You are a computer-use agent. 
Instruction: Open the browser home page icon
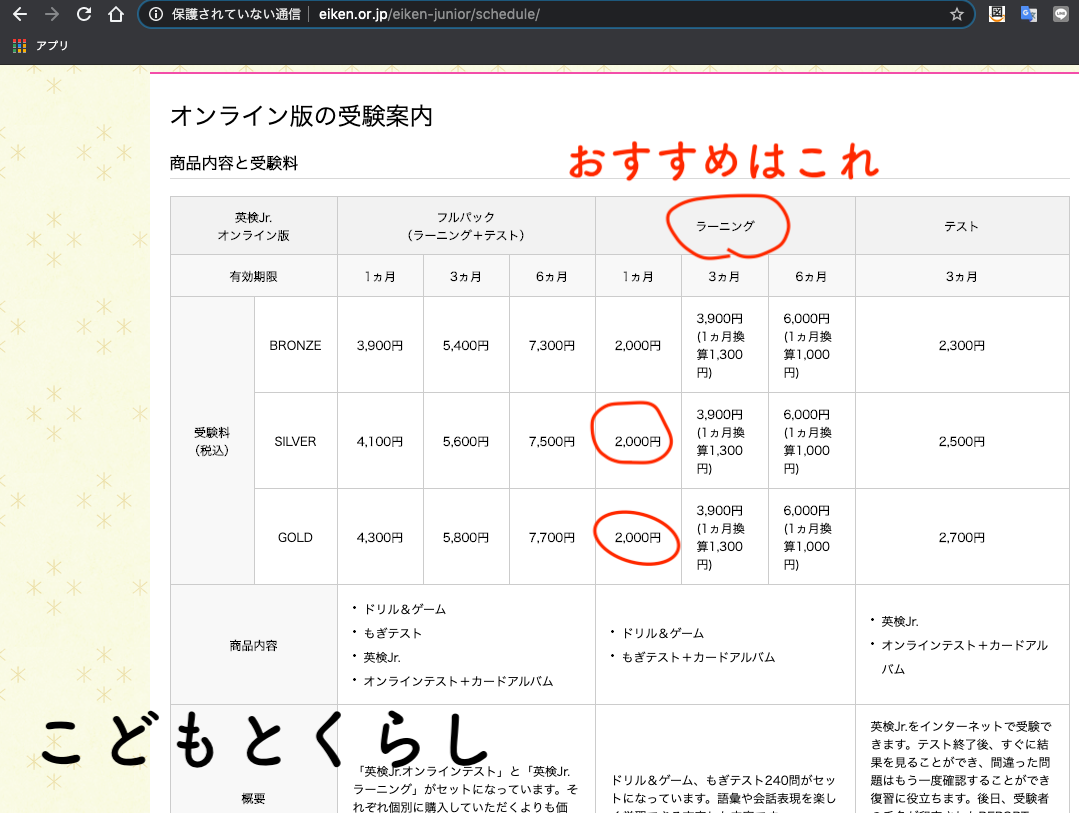tap(116, 14)
